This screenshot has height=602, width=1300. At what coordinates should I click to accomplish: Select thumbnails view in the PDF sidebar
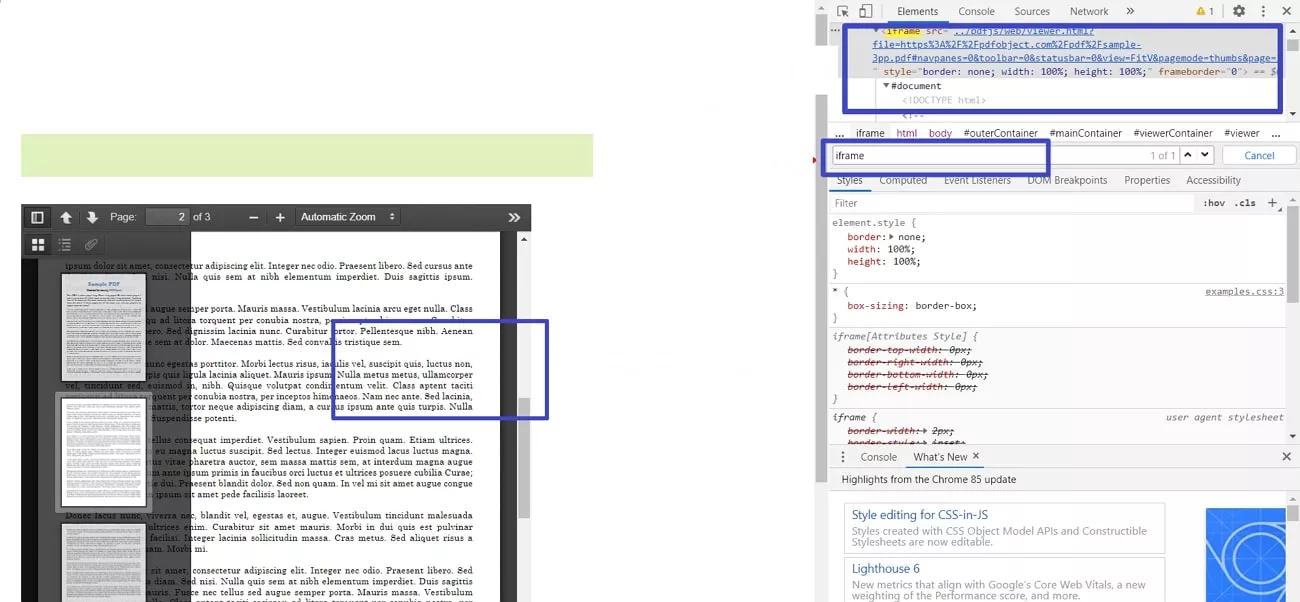pyautogui.click(x=37, y=244)
